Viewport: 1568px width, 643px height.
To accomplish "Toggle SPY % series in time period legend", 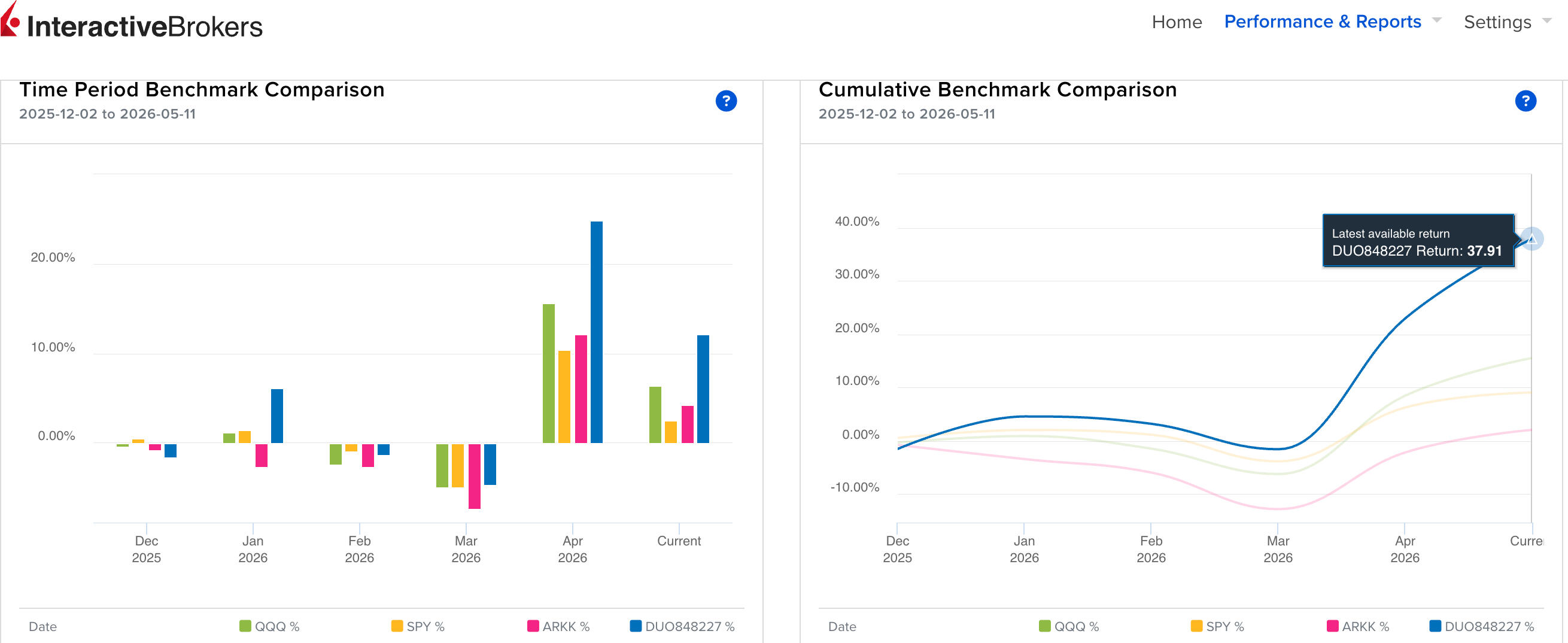I will coord(418,626).
